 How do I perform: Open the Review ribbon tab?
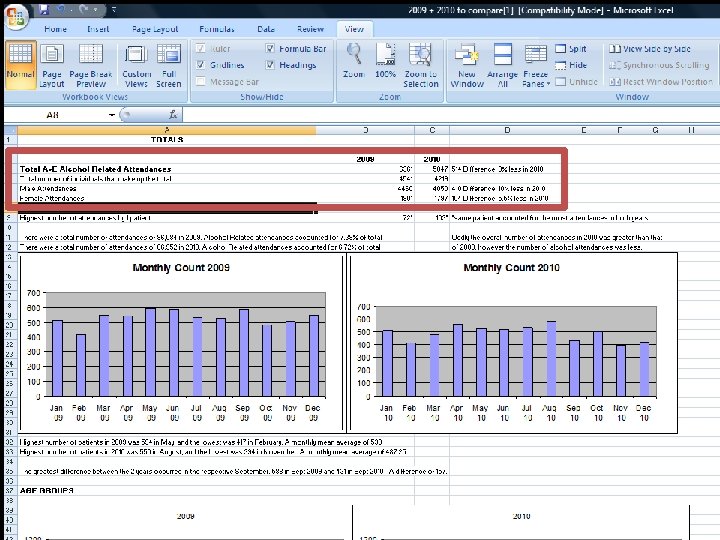[x=310, y=29]
